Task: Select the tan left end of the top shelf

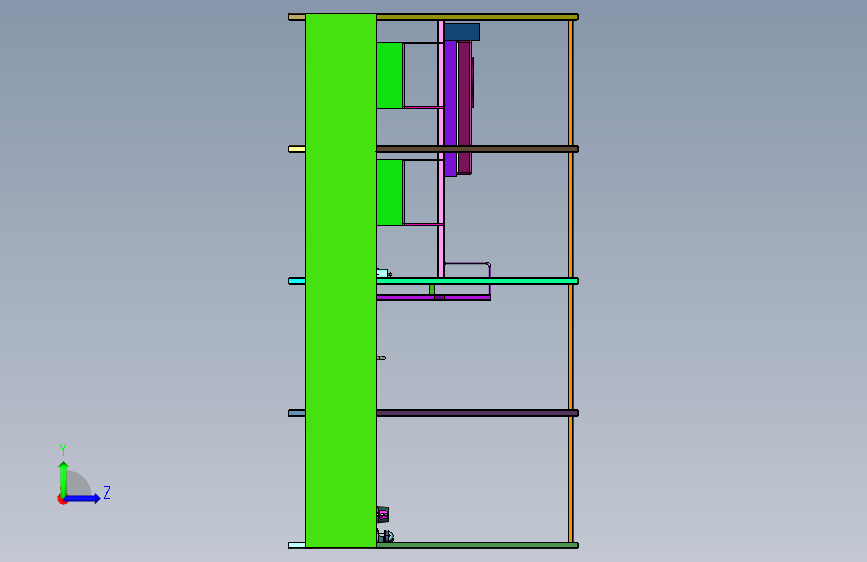Action: click(x=297, y=17)
